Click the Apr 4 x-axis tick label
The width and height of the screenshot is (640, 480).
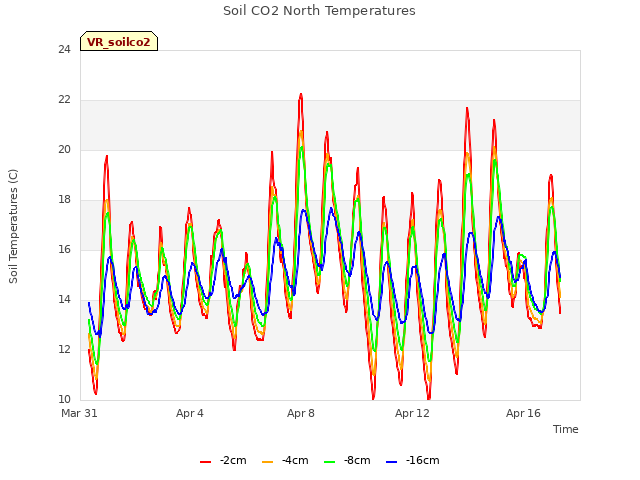coord(190,413)
